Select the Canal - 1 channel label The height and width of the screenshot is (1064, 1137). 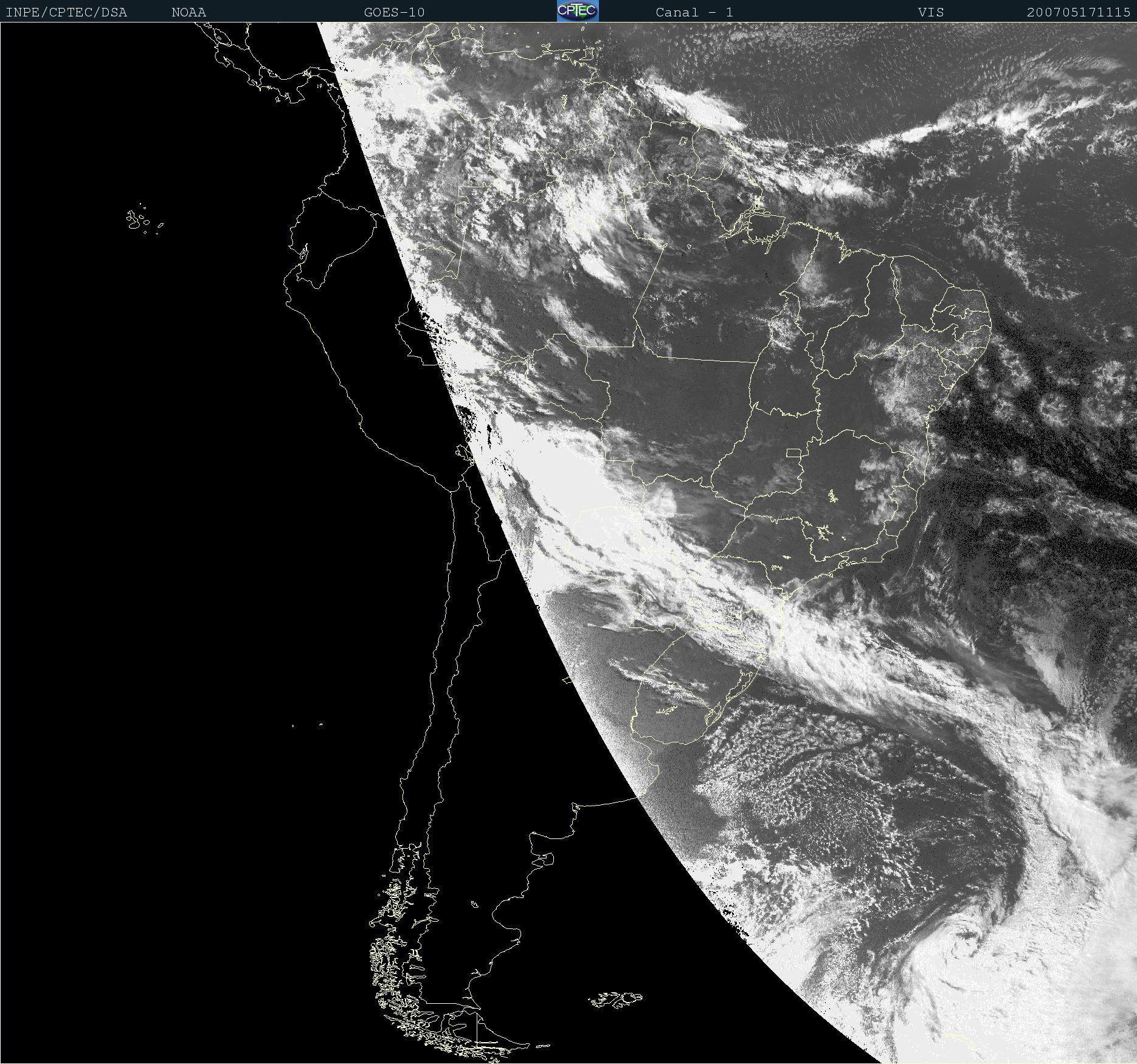[694, 12]
